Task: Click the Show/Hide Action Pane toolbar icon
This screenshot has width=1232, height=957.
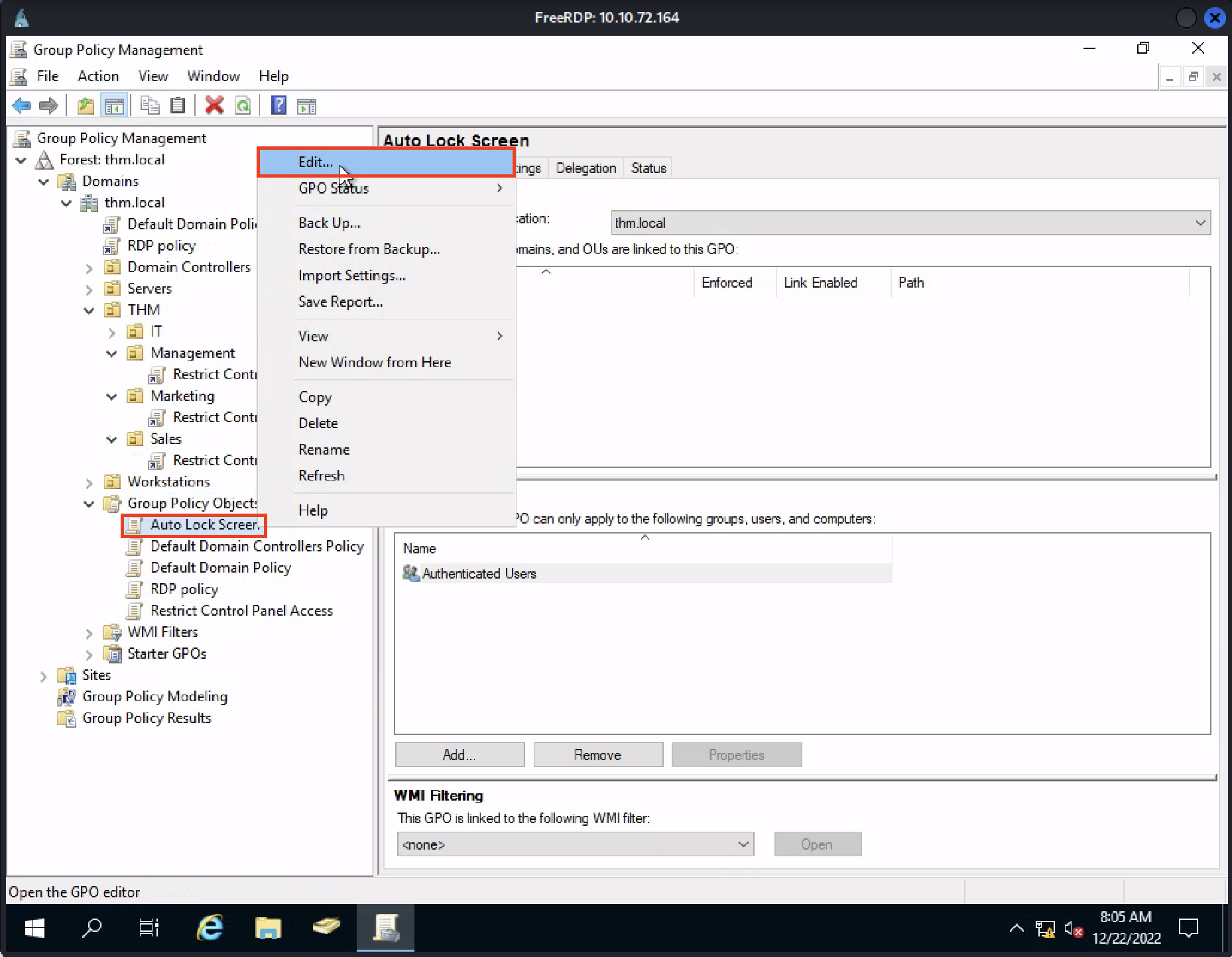Action: coord(306,105)
